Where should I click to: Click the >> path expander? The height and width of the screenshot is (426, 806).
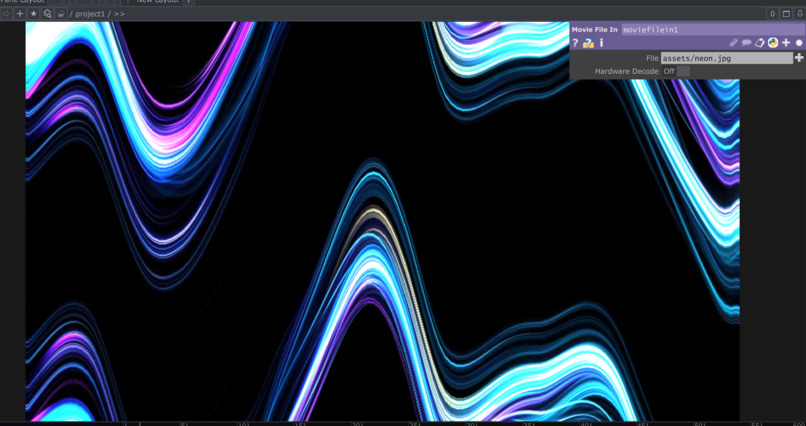click(x=119, y=14)
